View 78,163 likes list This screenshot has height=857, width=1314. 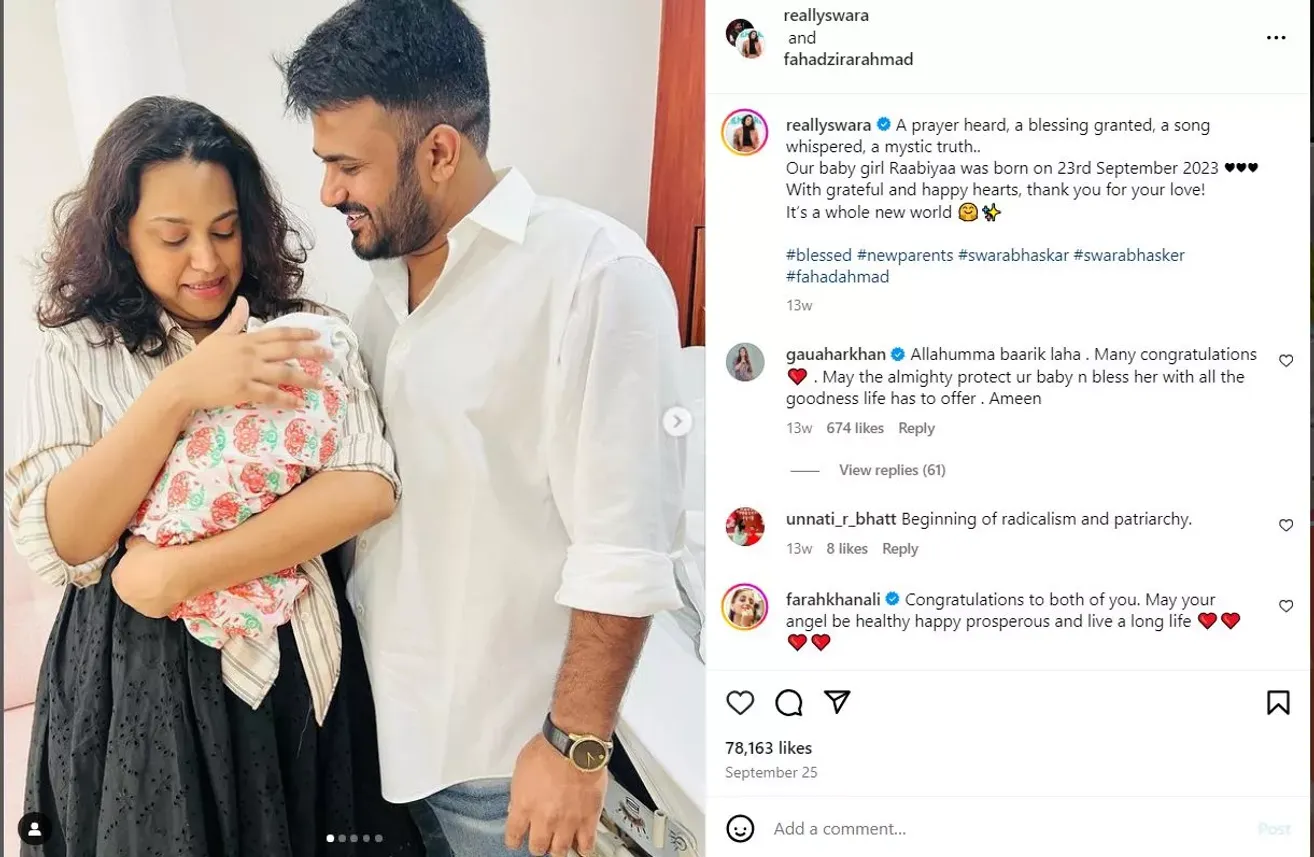click(x=768, y=748)
